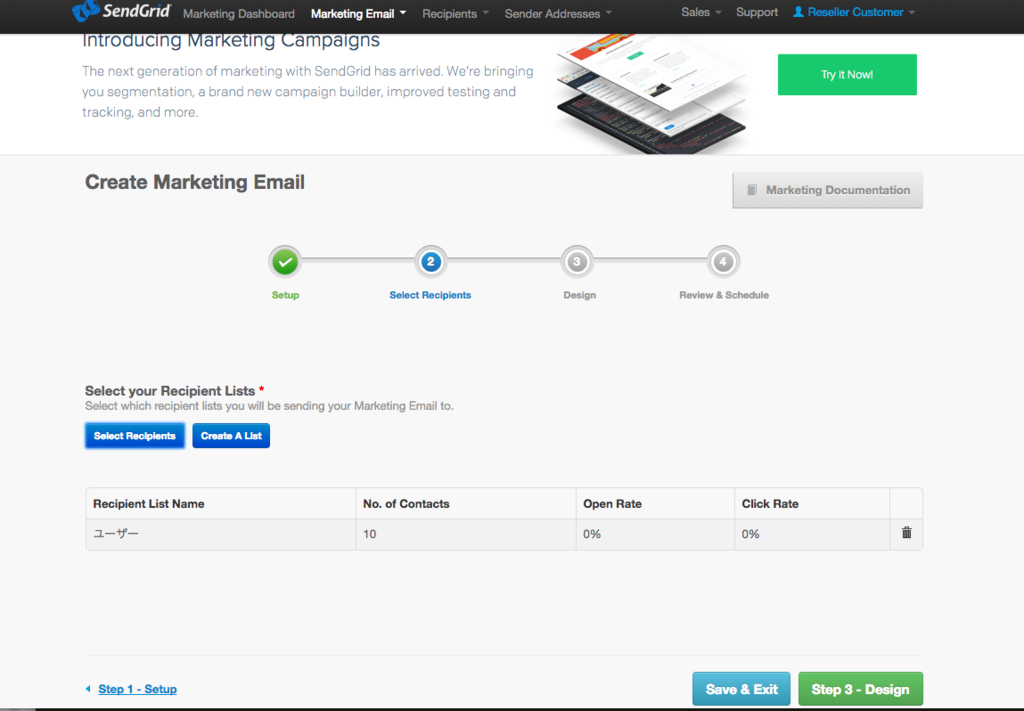
Task: Click the Design step label
Action: [x=579, y=295]
